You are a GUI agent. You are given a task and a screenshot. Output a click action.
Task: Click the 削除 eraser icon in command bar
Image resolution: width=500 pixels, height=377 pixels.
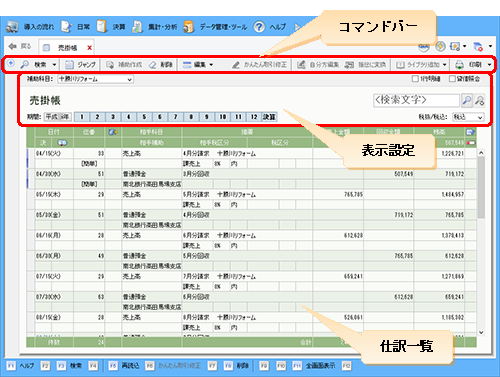[x=153, y=65]
